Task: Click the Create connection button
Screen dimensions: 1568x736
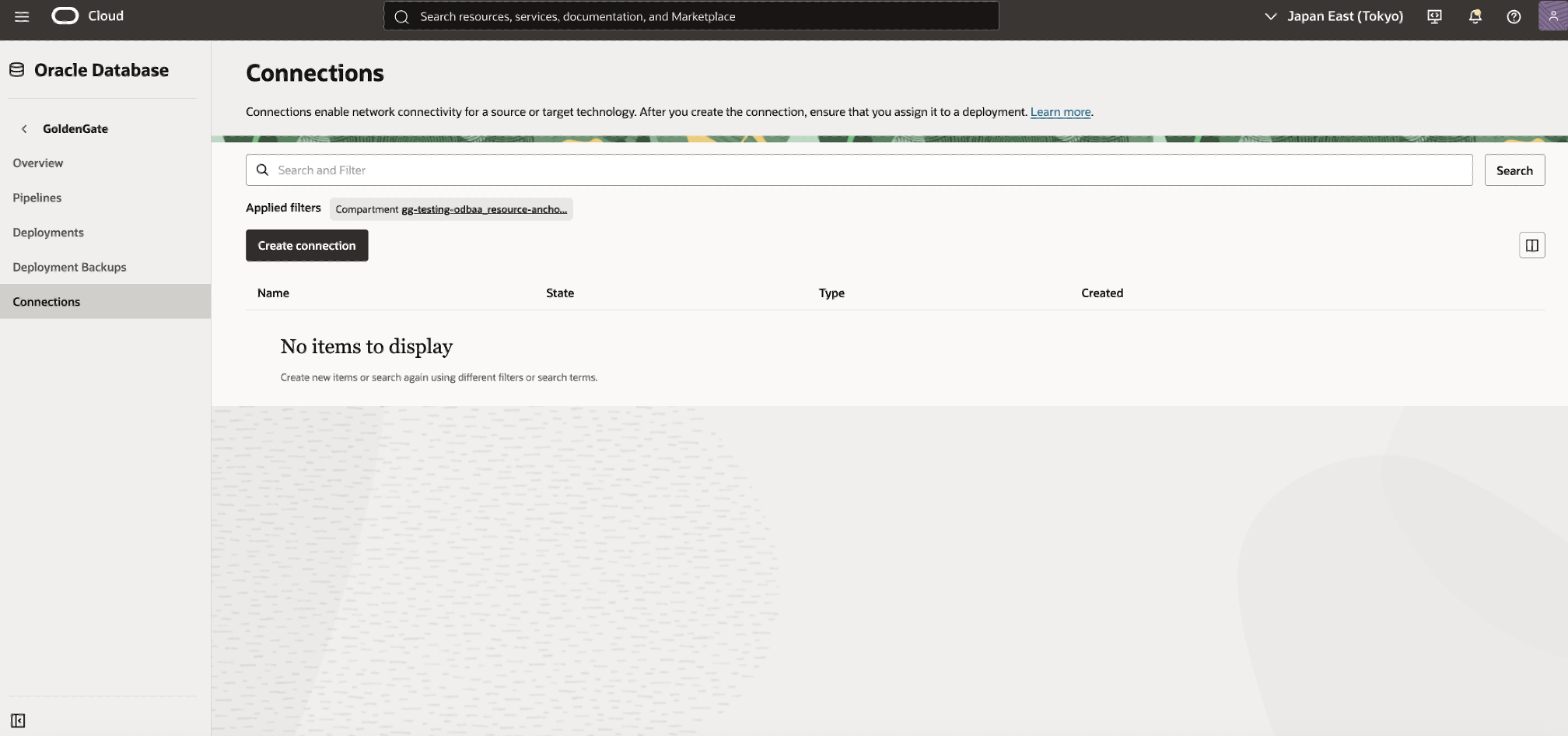Action: [307, 246]
